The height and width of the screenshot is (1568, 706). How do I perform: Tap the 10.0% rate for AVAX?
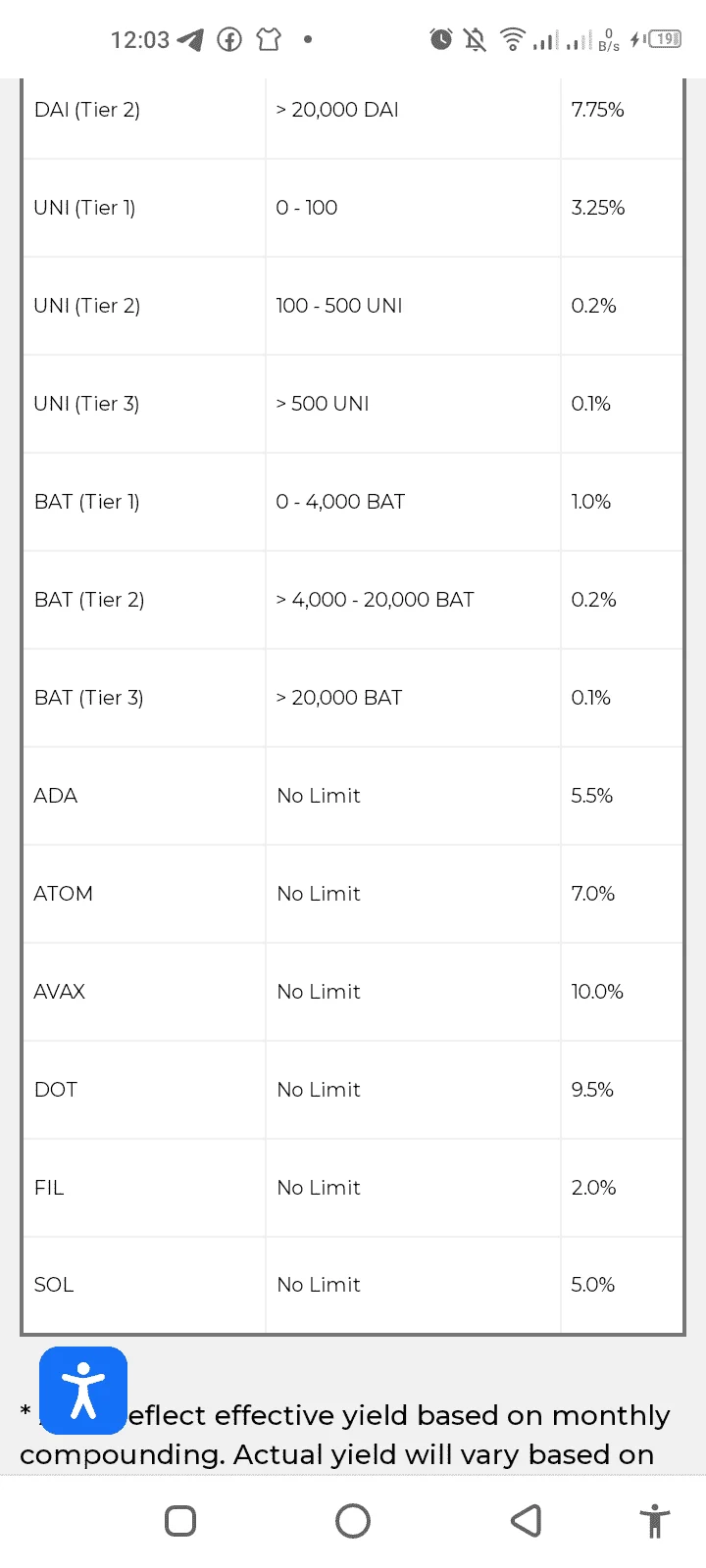tap(597, 992)
